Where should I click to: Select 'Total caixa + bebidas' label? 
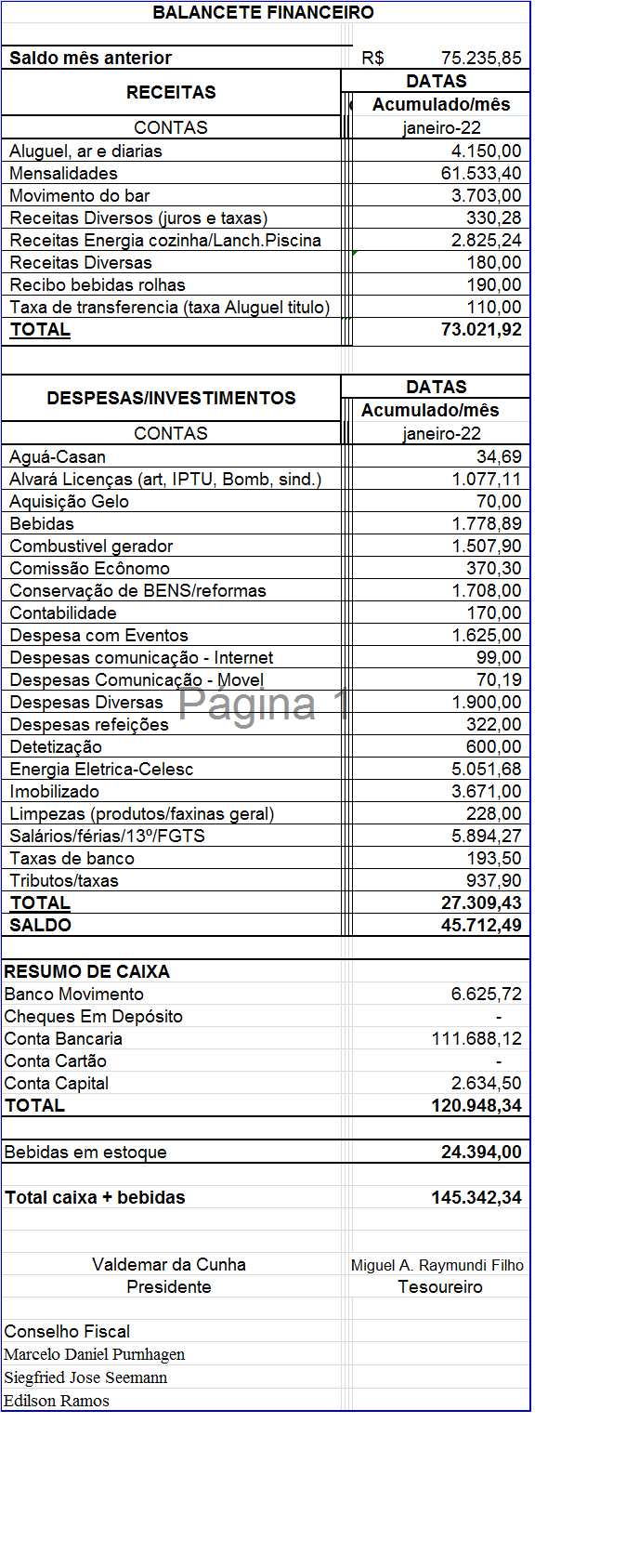point(95,1197)
